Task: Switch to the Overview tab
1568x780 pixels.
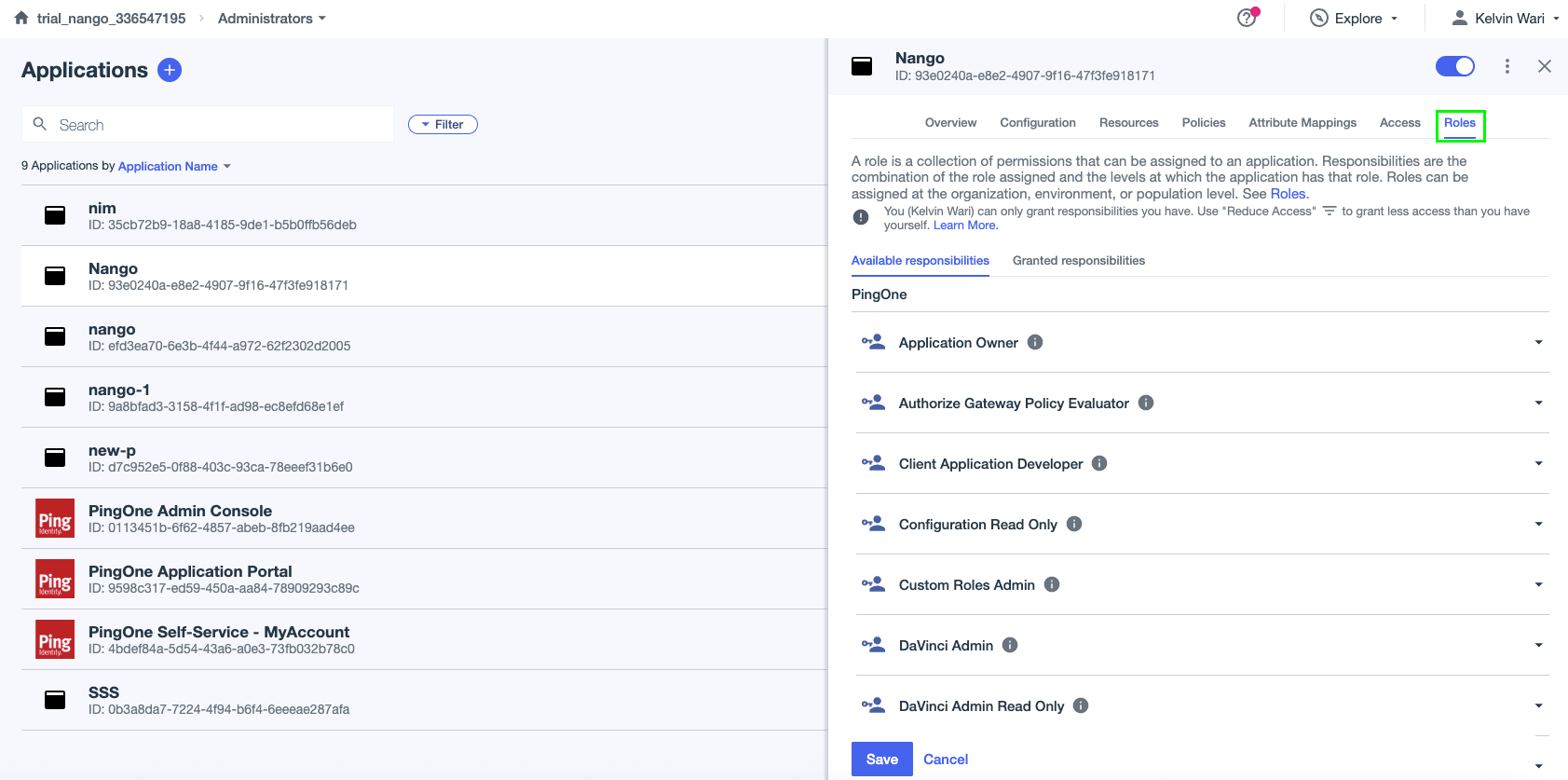Action: [950, 122]
